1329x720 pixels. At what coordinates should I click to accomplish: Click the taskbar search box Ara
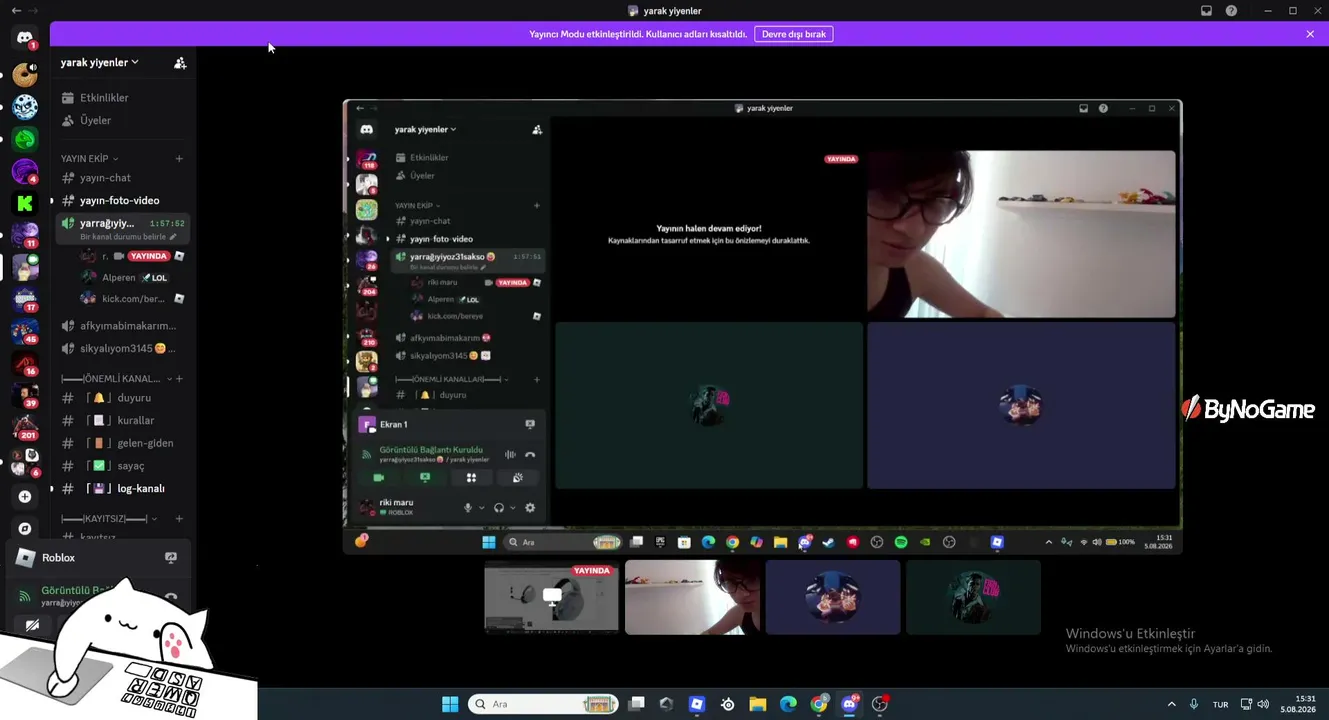coord(543,704)
